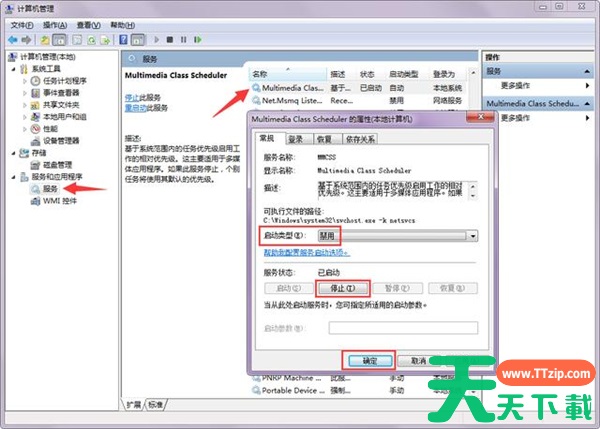The height and width of the screenshot is (429, 600).
Task: Click the 停止 this service link
Action: [132, 98]
